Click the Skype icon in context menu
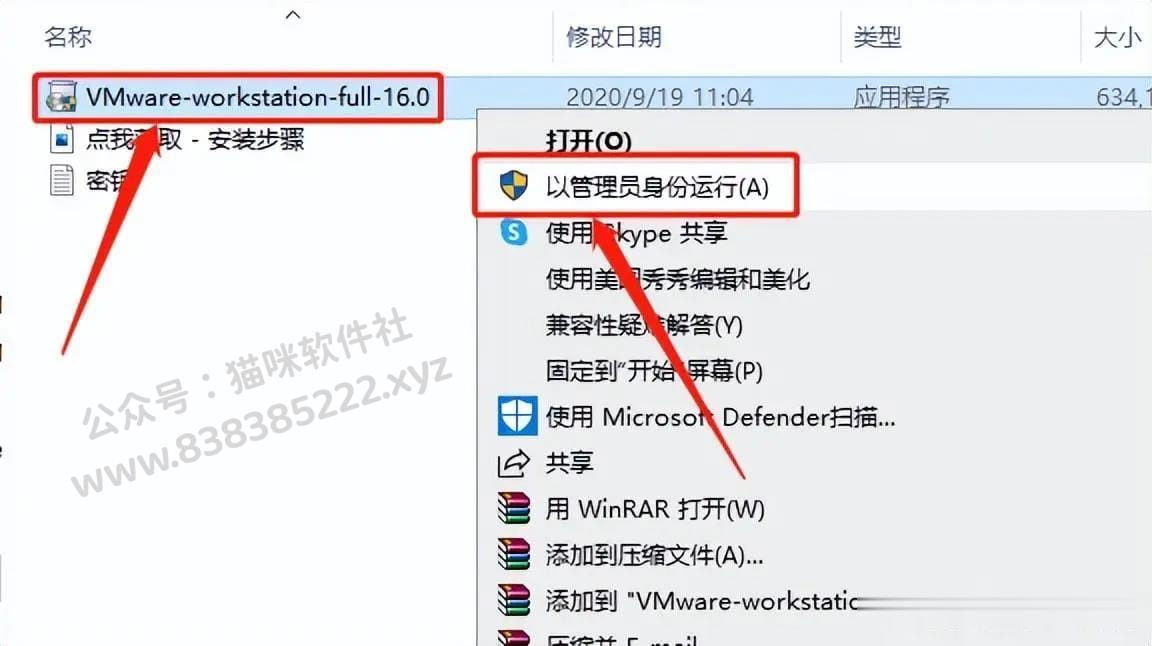The image size is (1152, 646). point(514,233)
